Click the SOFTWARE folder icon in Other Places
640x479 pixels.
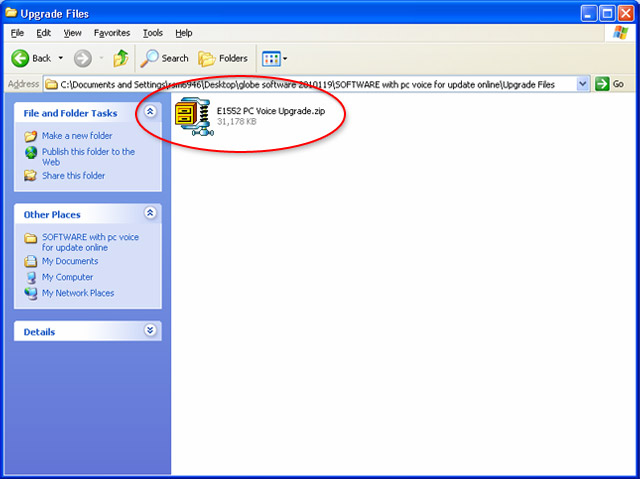click(31, 238)
